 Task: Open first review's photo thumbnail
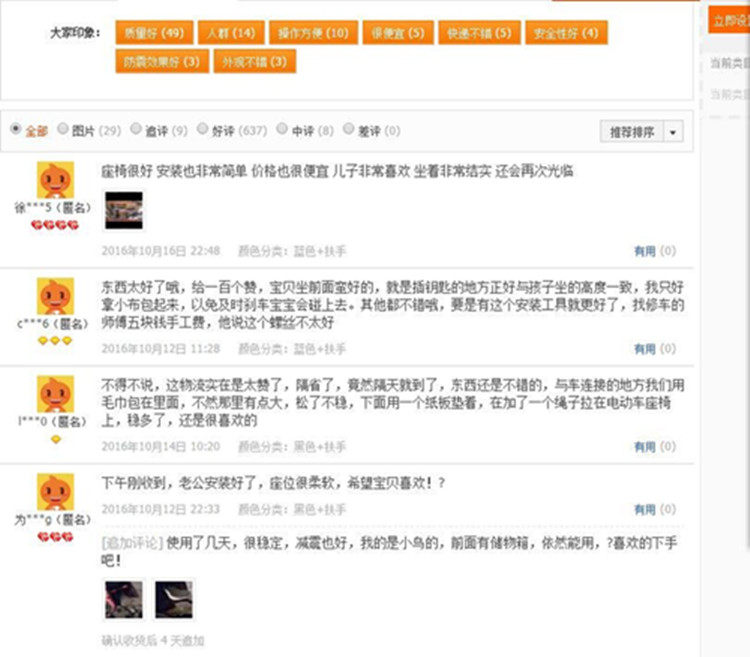124,210
